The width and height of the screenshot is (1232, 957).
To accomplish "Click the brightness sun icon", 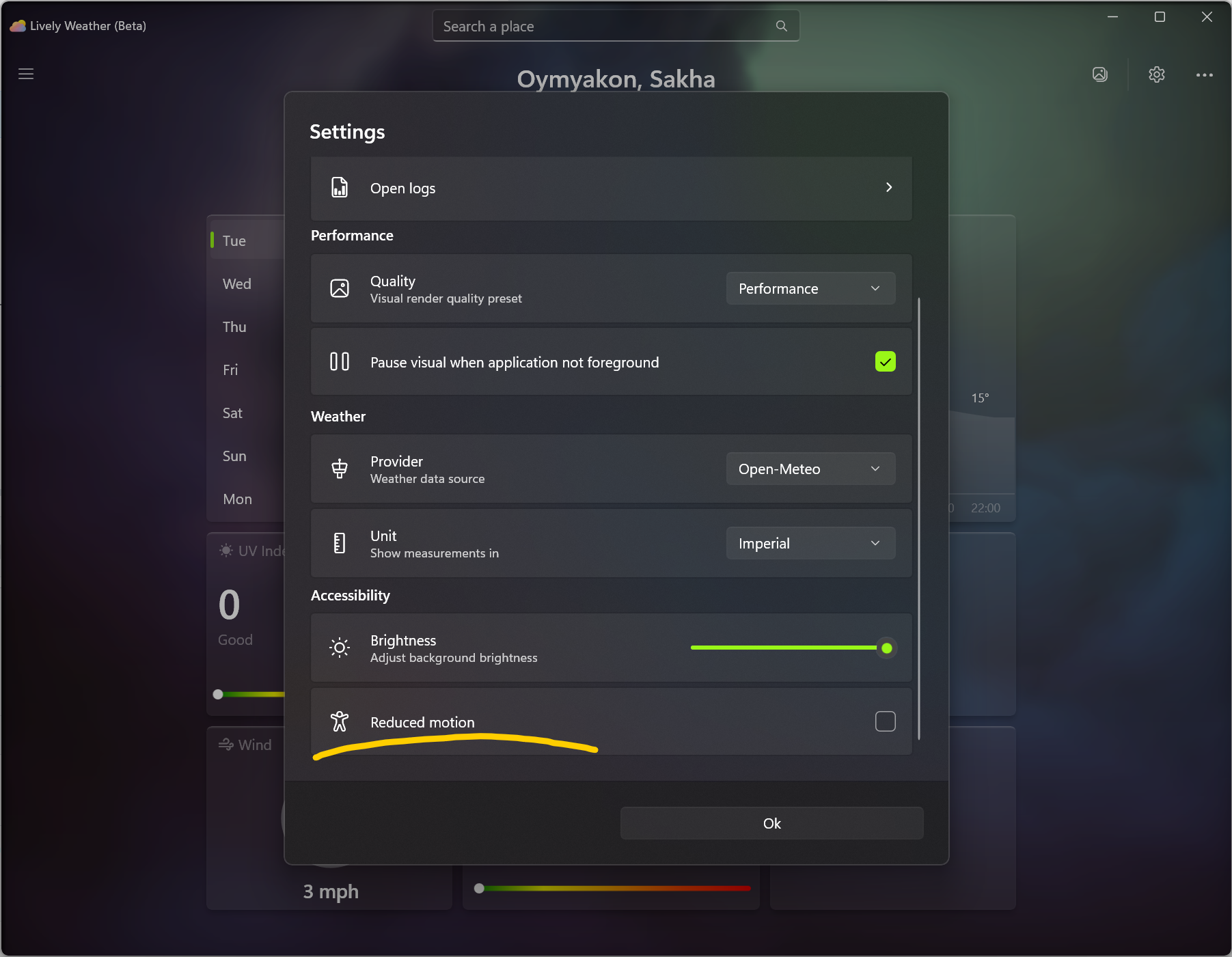I will point(340,648).
